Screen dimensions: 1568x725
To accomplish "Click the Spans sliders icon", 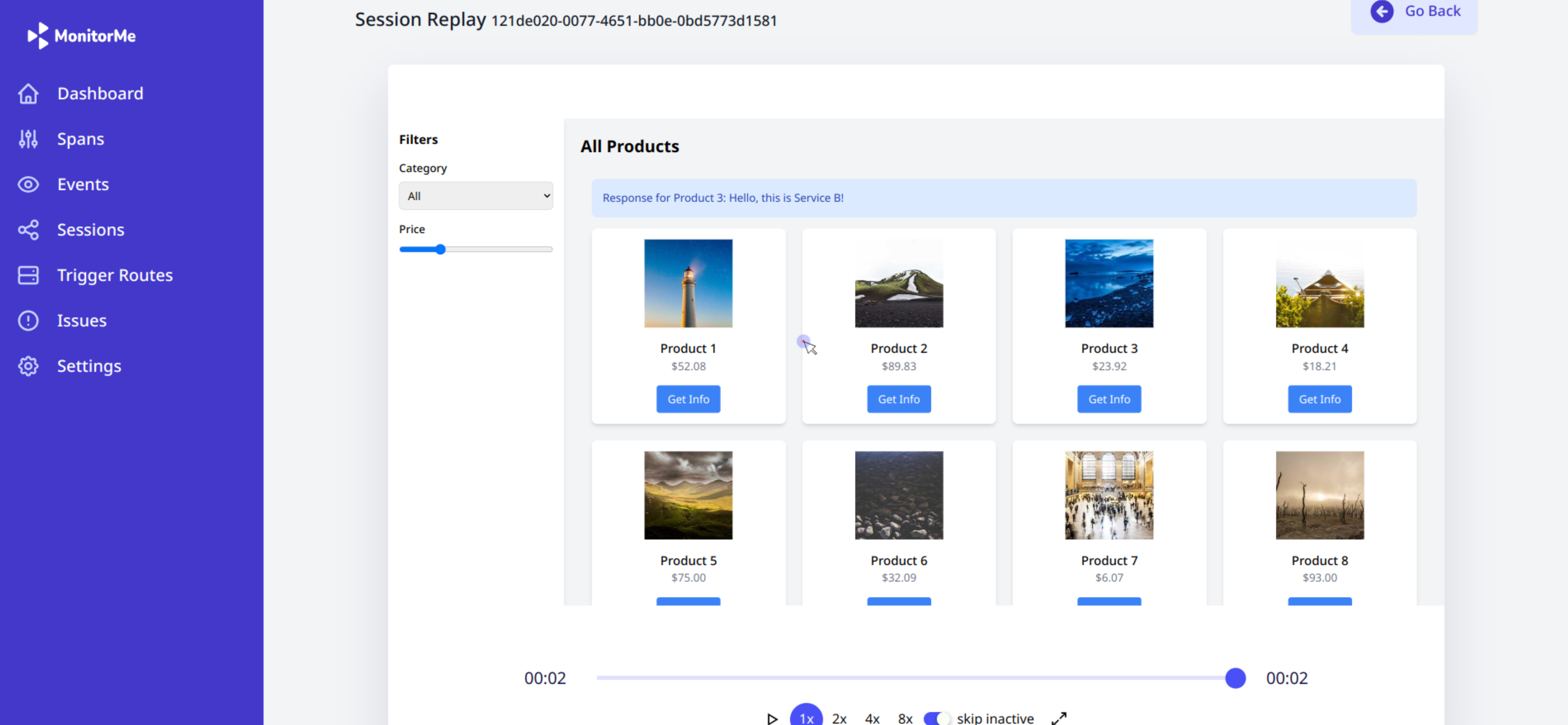I will [28, 139].
